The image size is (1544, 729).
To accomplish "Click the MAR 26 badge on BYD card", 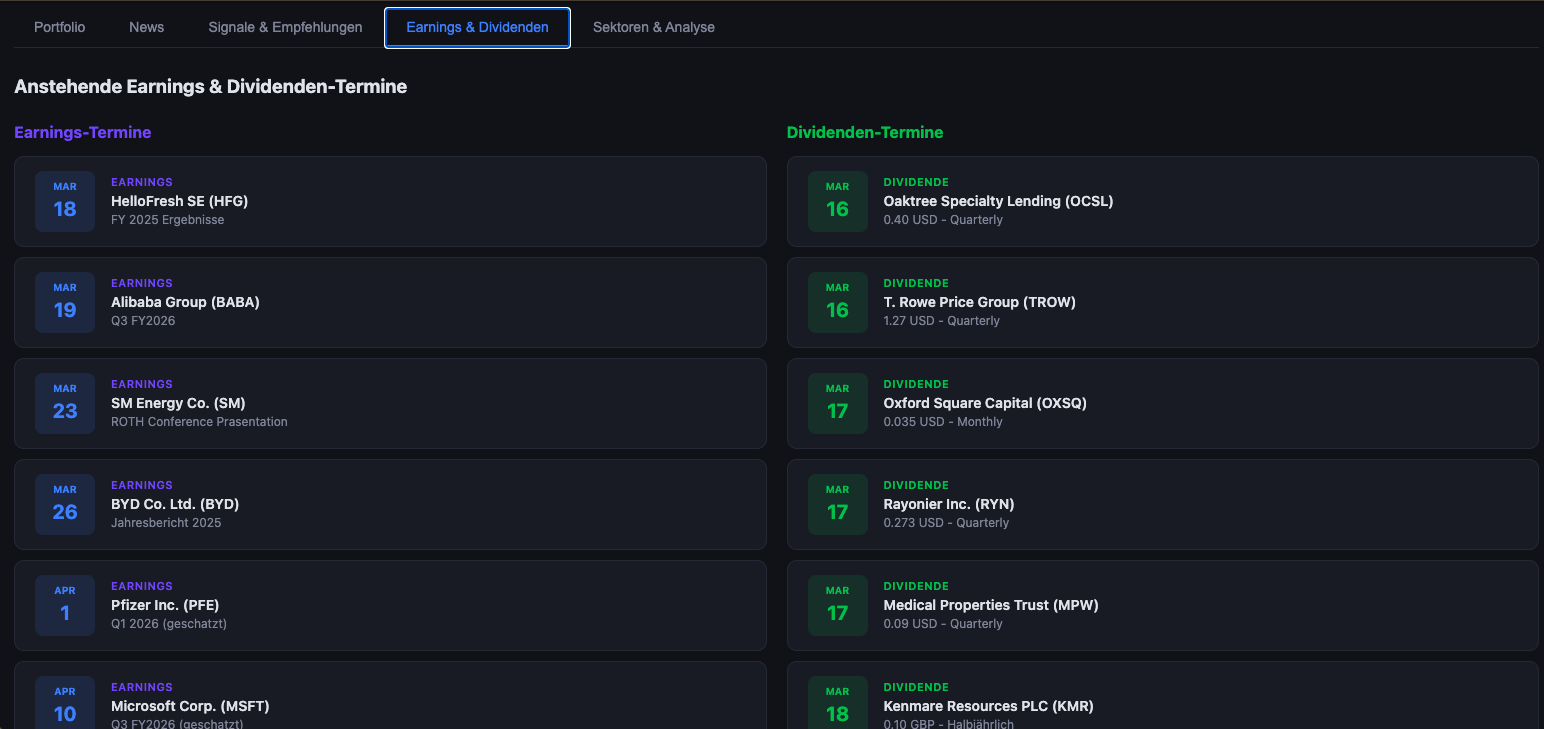I will (64, 504).
